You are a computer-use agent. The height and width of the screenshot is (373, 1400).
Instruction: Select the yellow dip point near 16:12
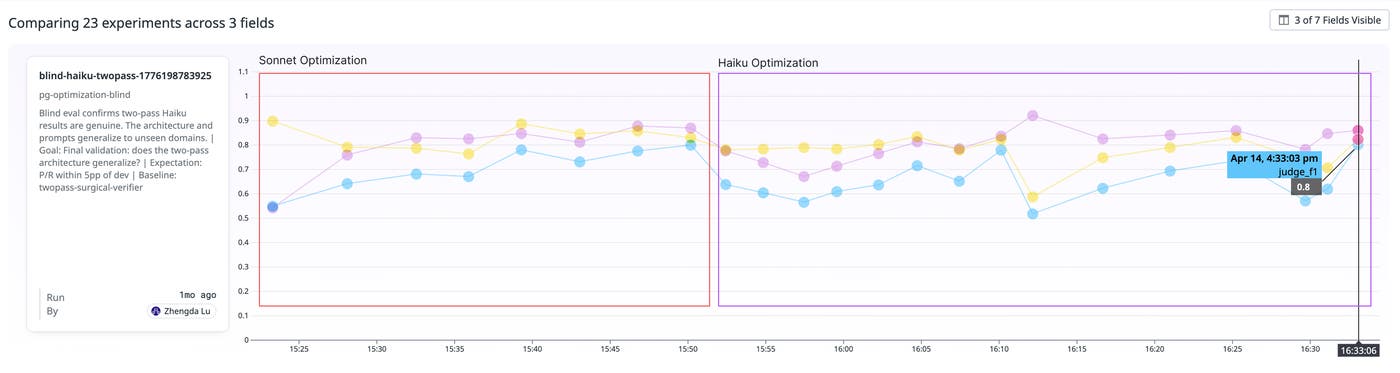1033,197
